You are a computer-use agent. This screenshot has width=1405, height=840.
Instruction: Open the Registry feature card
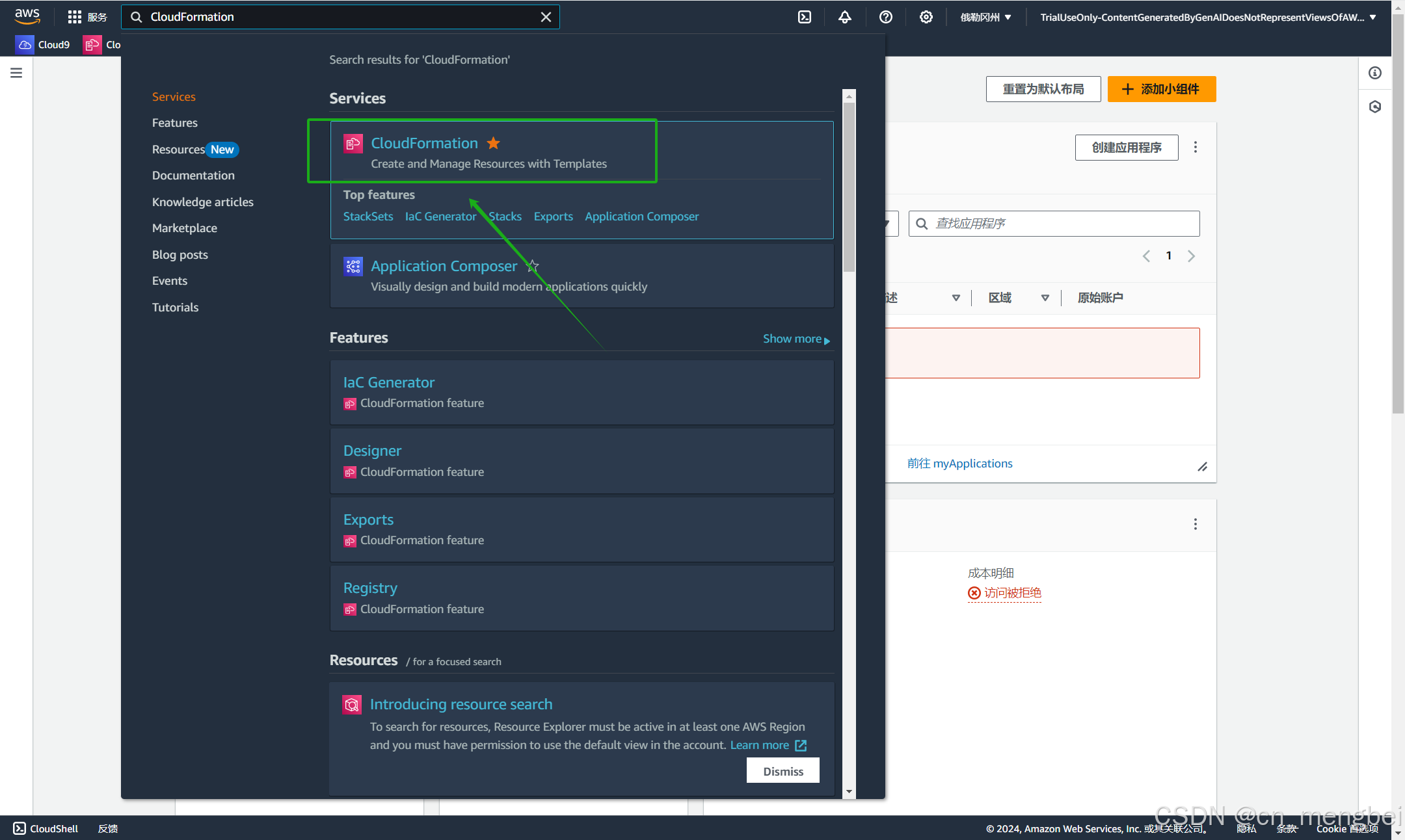pyautogui.click(x=582, y=598)
